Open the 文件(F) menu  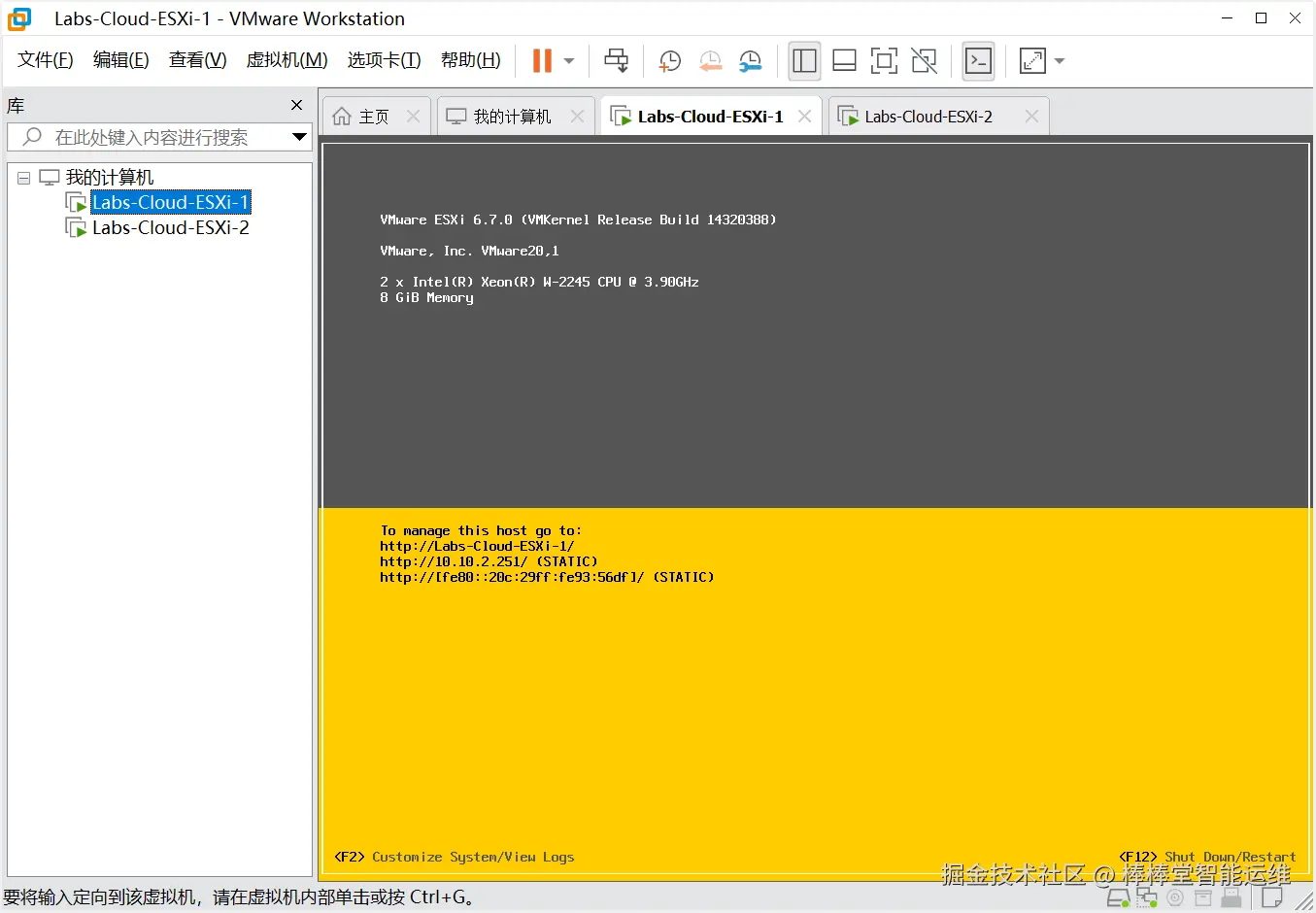tap(46, 60)
